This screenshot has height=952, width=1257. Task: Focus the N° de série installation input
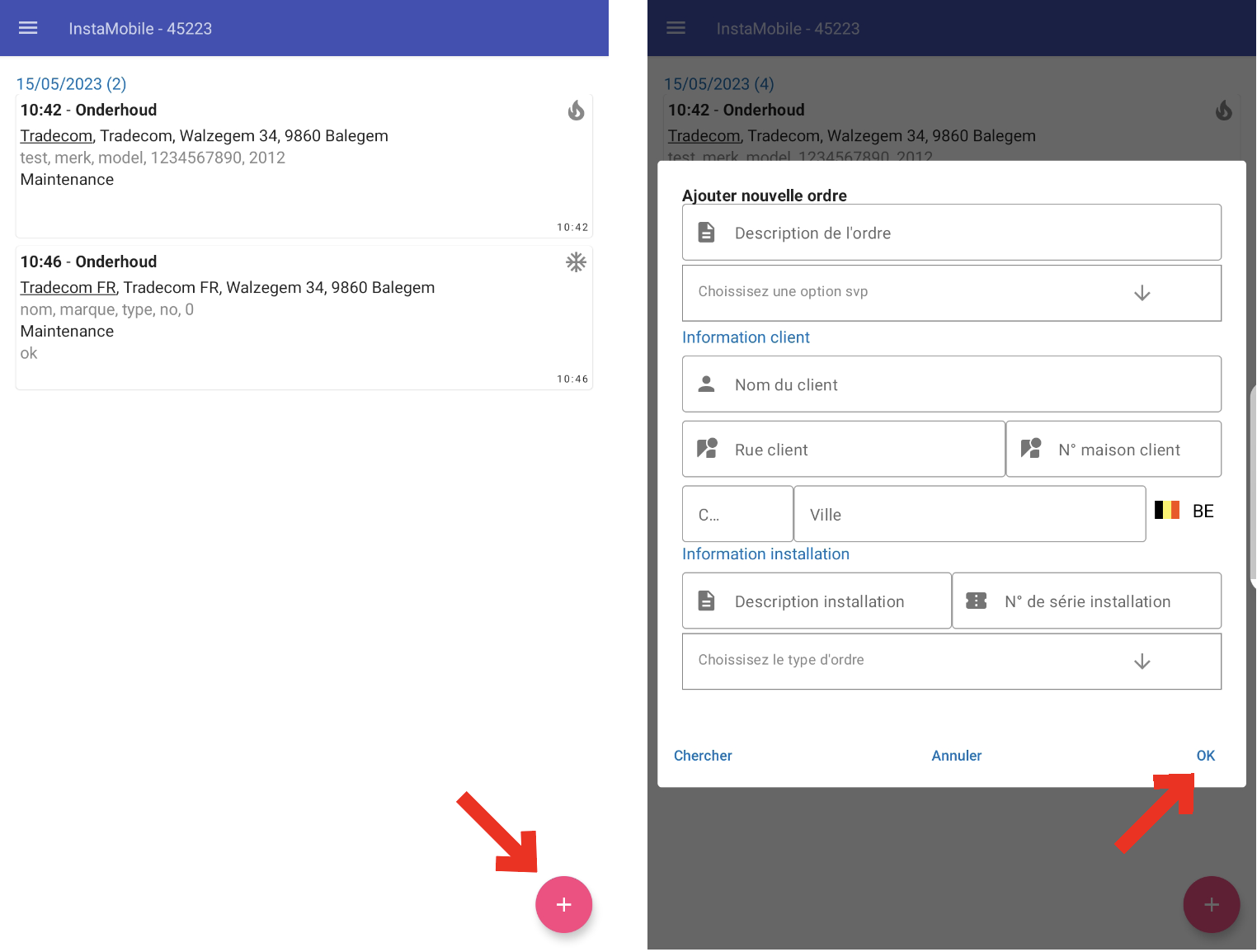(1087, 601)
